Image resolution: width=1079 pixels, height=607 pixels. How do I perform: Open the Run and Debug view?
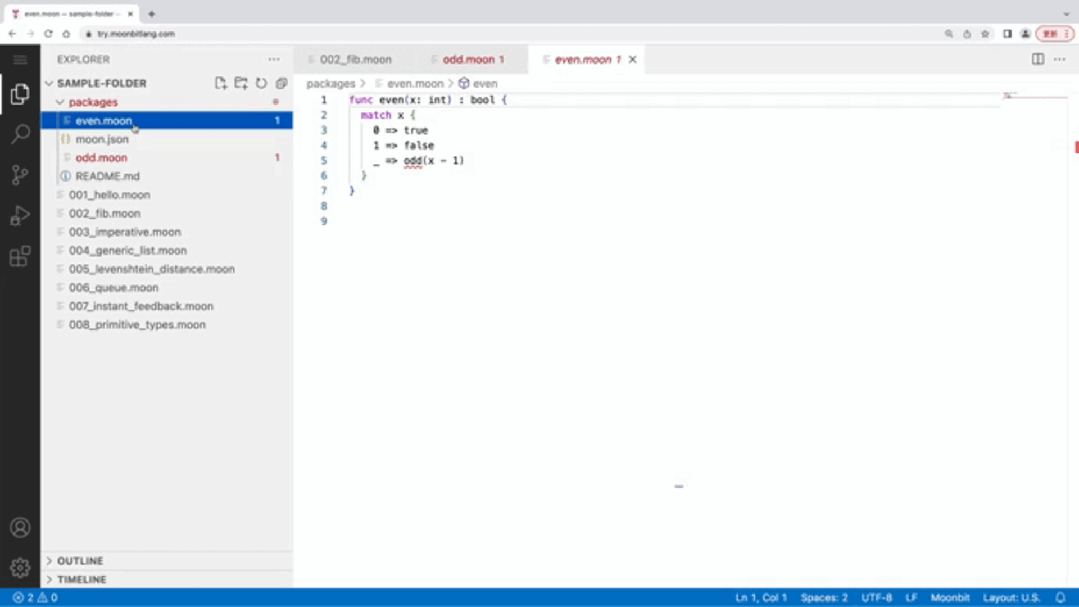[x=20, y=216]
